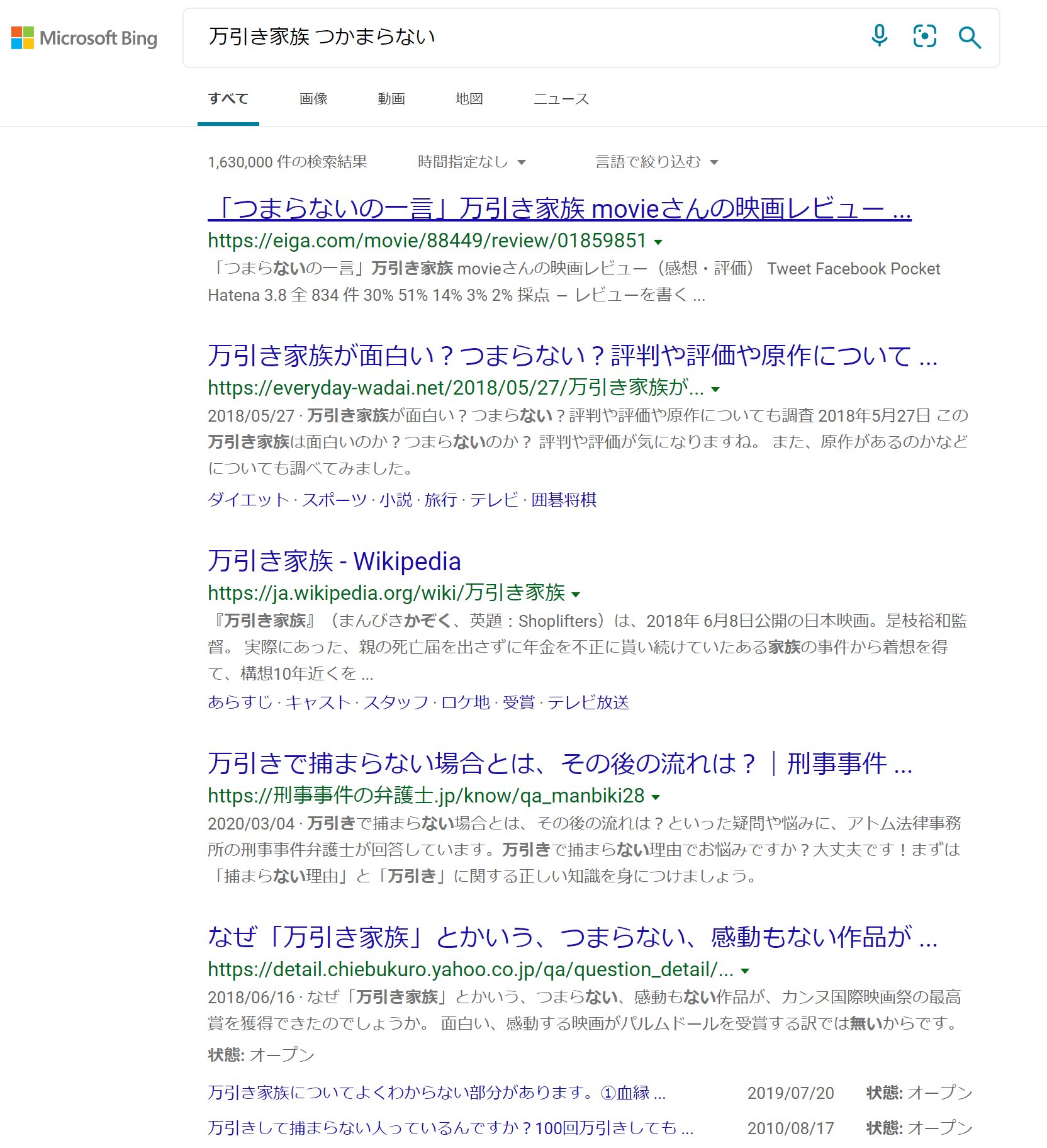Expand the 刑事事件の弁護士.jp URL dropdown arrow
Screen dimensions: 1047x1148
point(656,797)
